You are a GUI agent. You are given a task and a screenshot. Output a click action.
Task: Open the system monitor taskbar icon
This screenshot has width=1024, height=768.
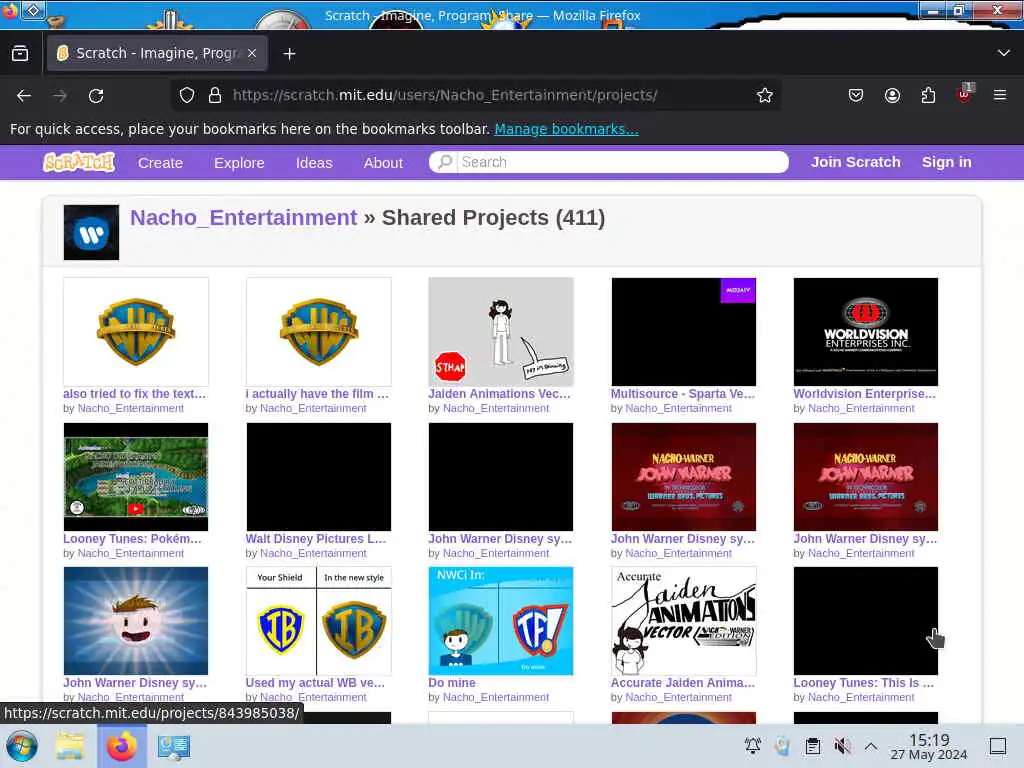click(173, 746)
